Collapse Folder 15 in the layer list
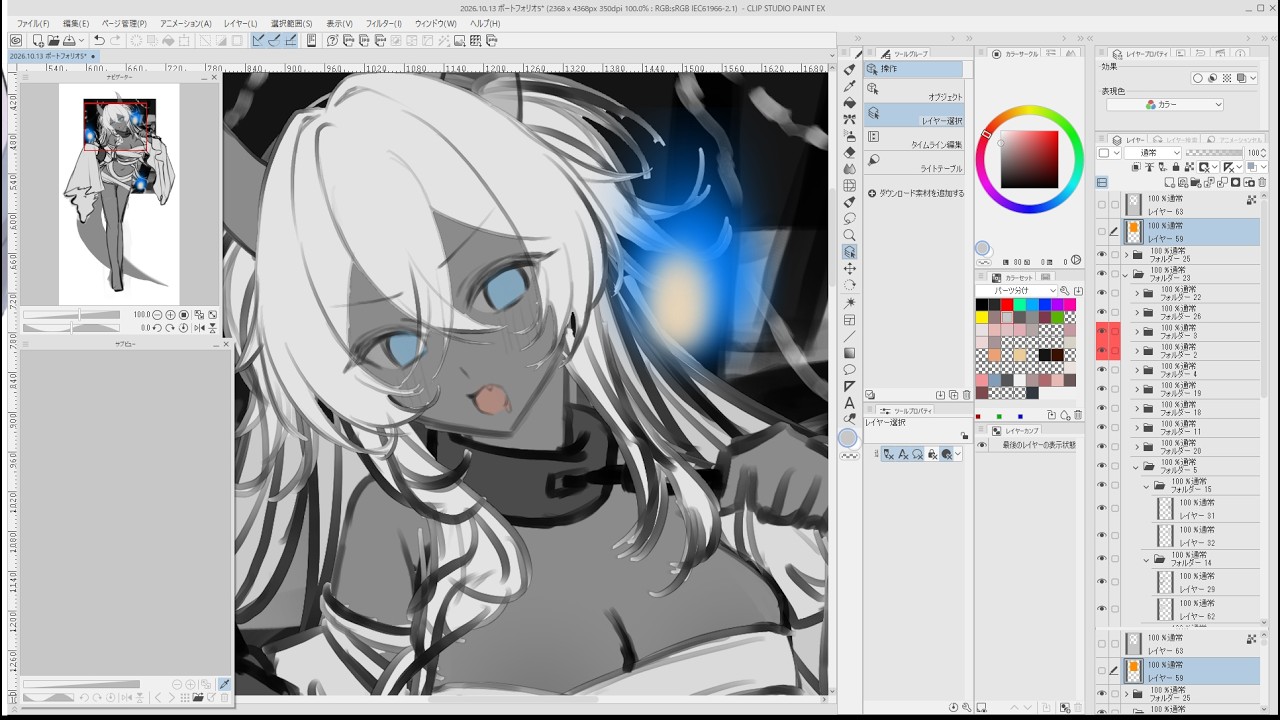1280x720 pixels. 1147,485
